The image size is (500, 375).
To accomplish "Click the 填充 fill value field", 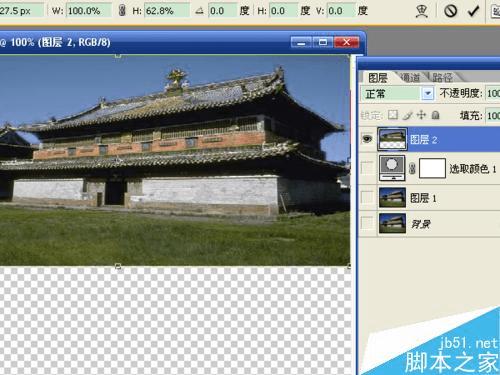I will [x=493, y=115].
